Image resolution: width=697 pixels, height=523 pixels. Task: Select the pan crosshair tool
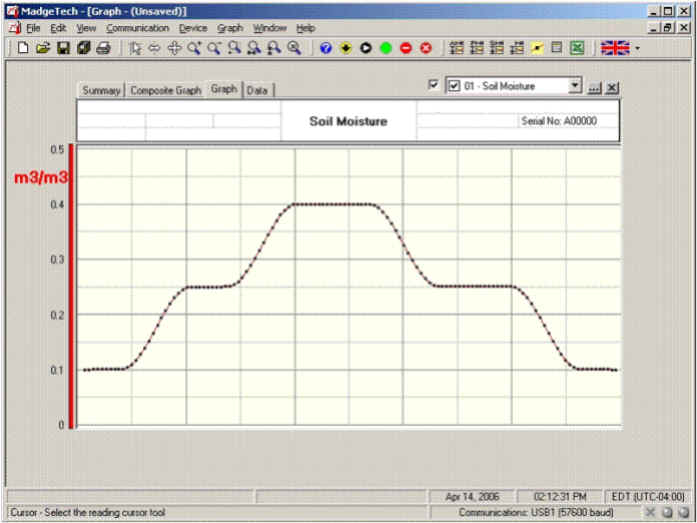174,48
